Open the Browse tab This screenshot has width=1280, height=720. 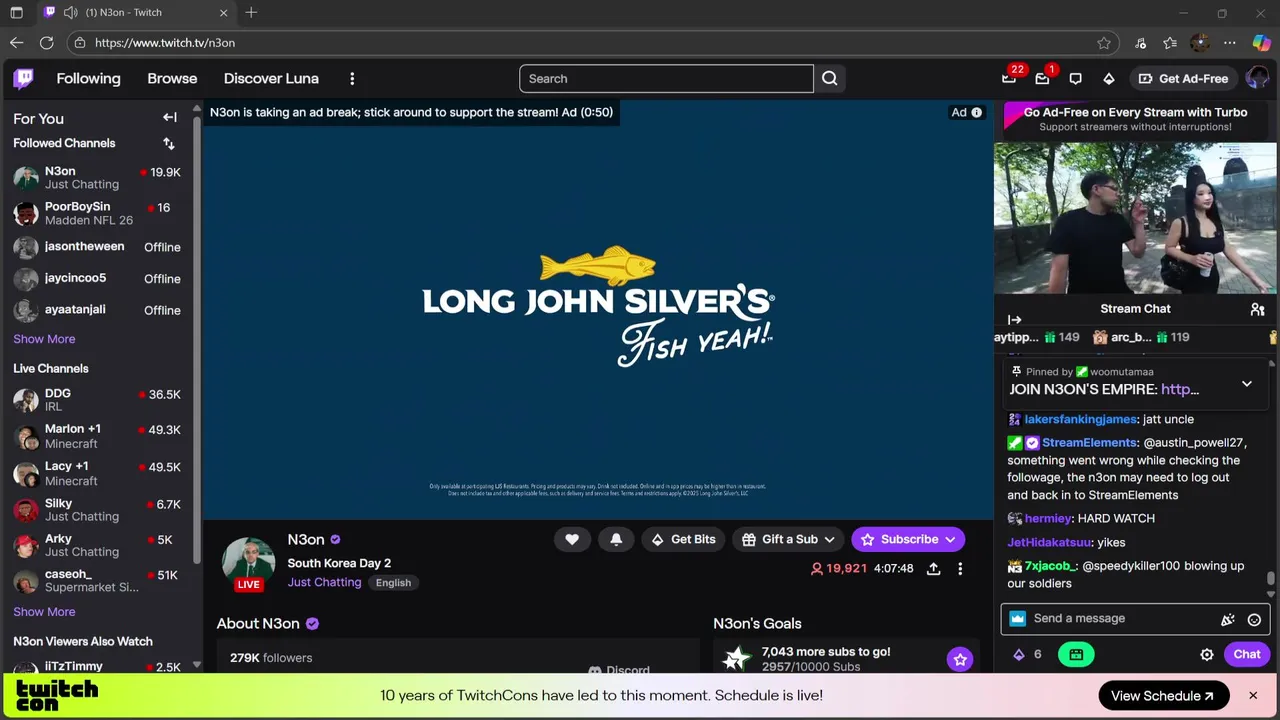(172, 79)
